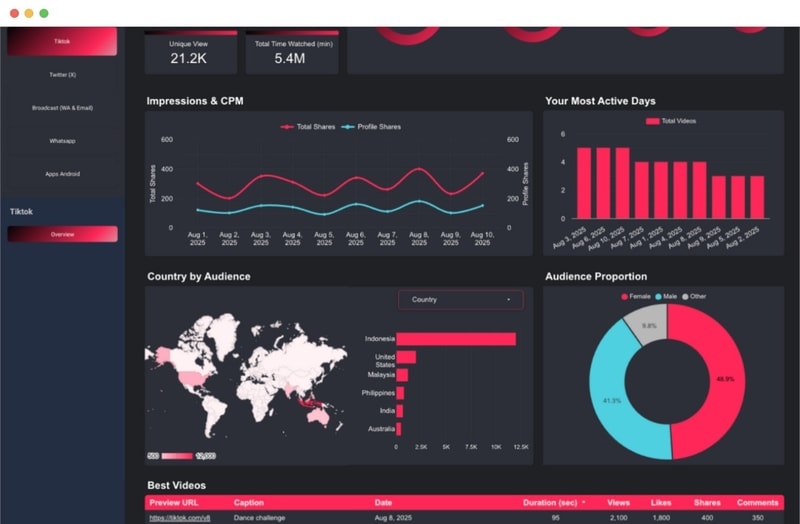Click the Other legend marker

[x=685, y=296]
